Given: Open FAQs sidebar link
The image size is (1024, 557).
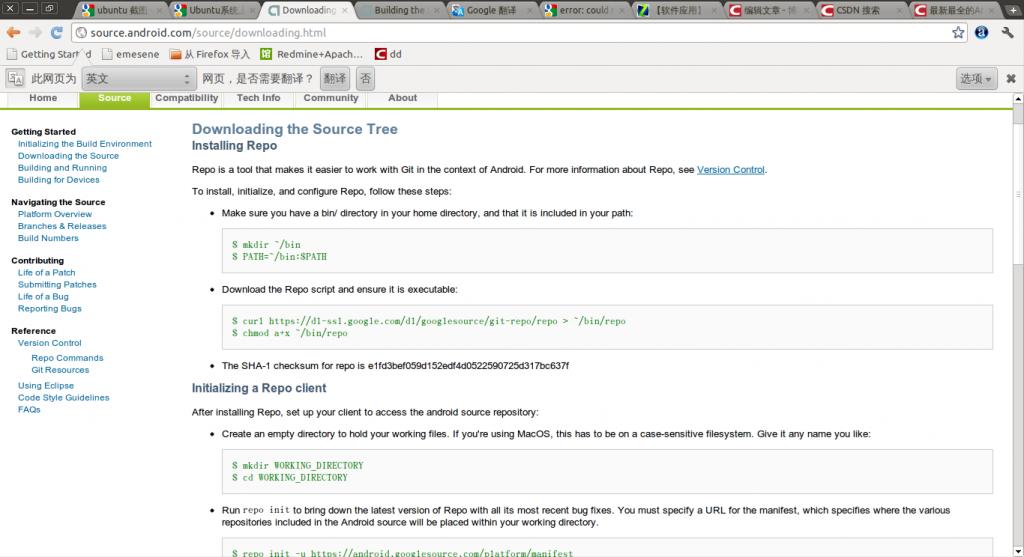Looking at the screenshot, I should (29, 409).
